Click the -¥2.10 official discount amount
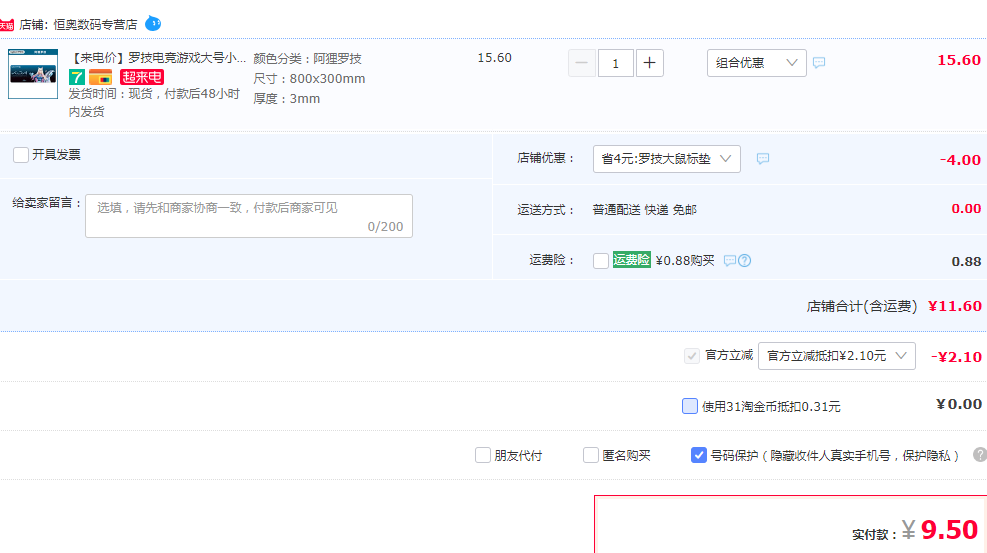The width and height of the screenshot is (987, 553). point(956,357)
